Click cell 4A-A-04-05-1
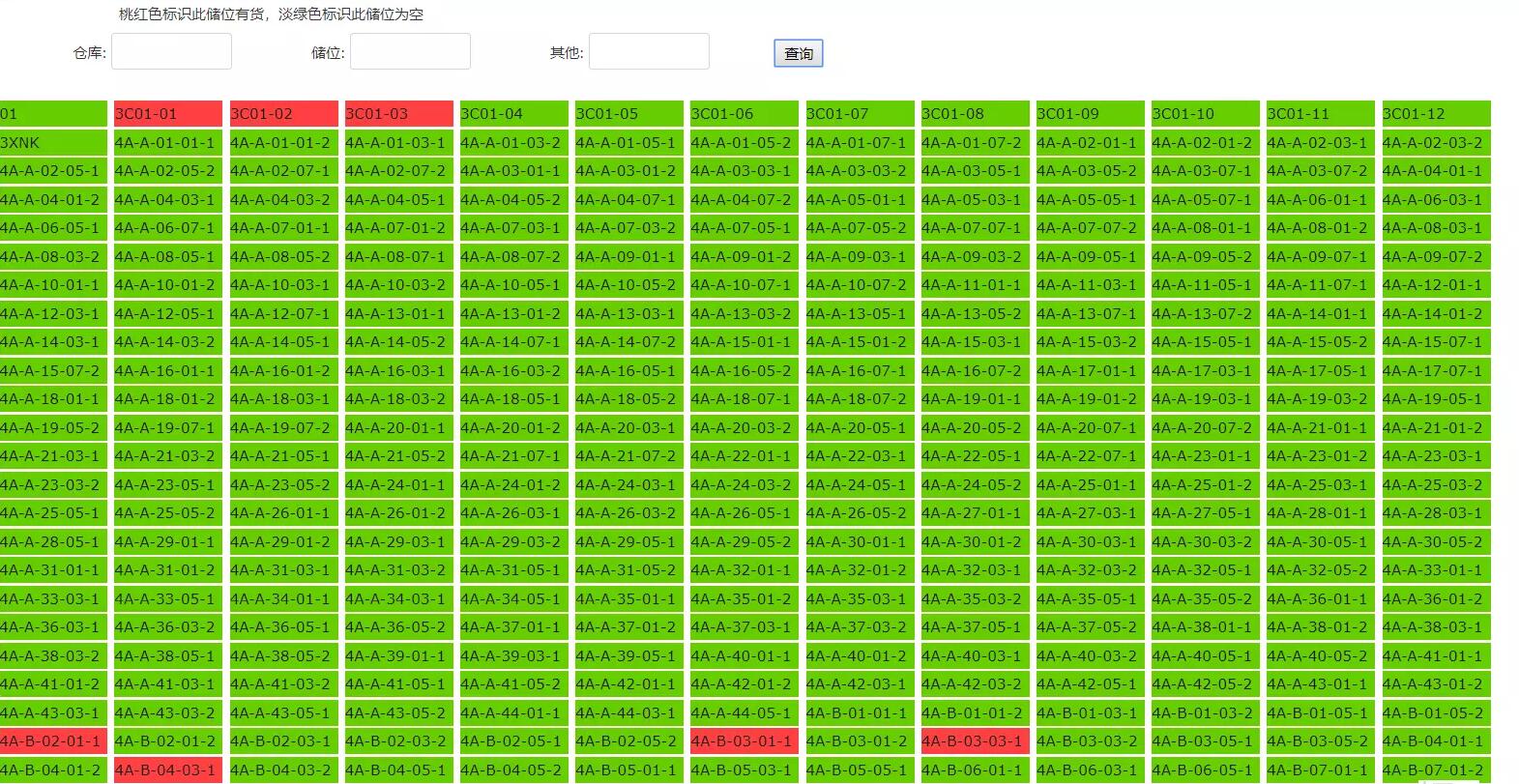The image size is (1519, 784). tap(399, 200)
